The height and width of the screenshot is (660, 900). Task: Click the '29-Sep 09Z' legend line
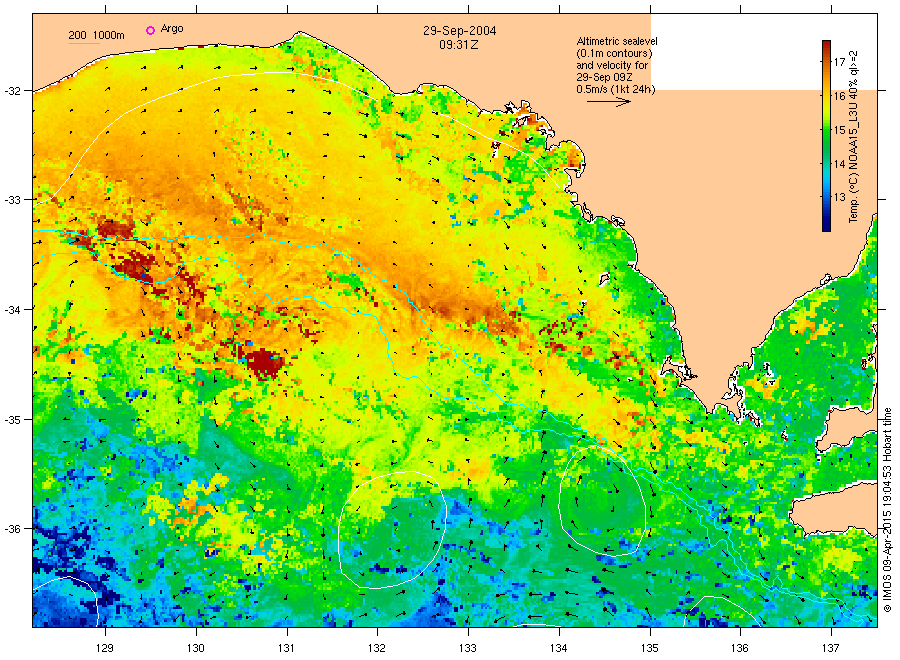[604, 77]
